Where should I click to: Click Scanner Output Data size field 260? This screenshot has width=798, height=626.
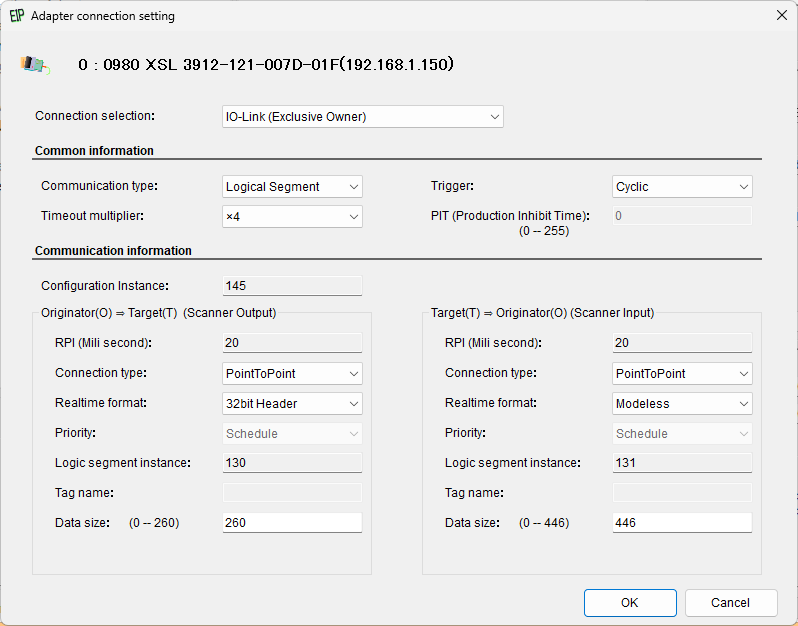click(x=292, y=523)
